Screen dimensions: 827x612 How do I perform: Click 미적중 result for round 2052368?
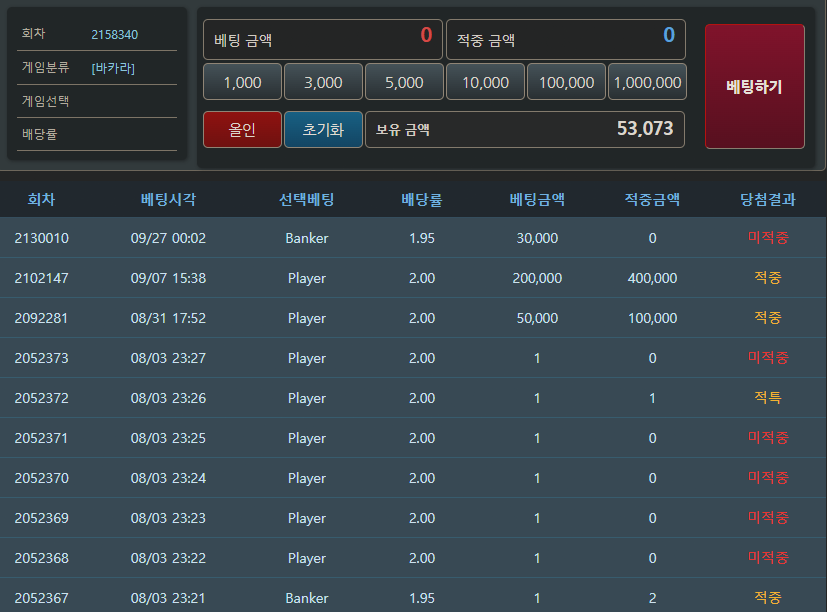point(768,558)
